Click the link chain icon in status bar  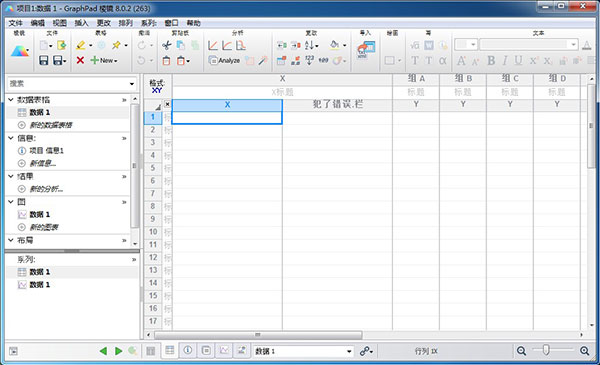[x=365, y=351]
